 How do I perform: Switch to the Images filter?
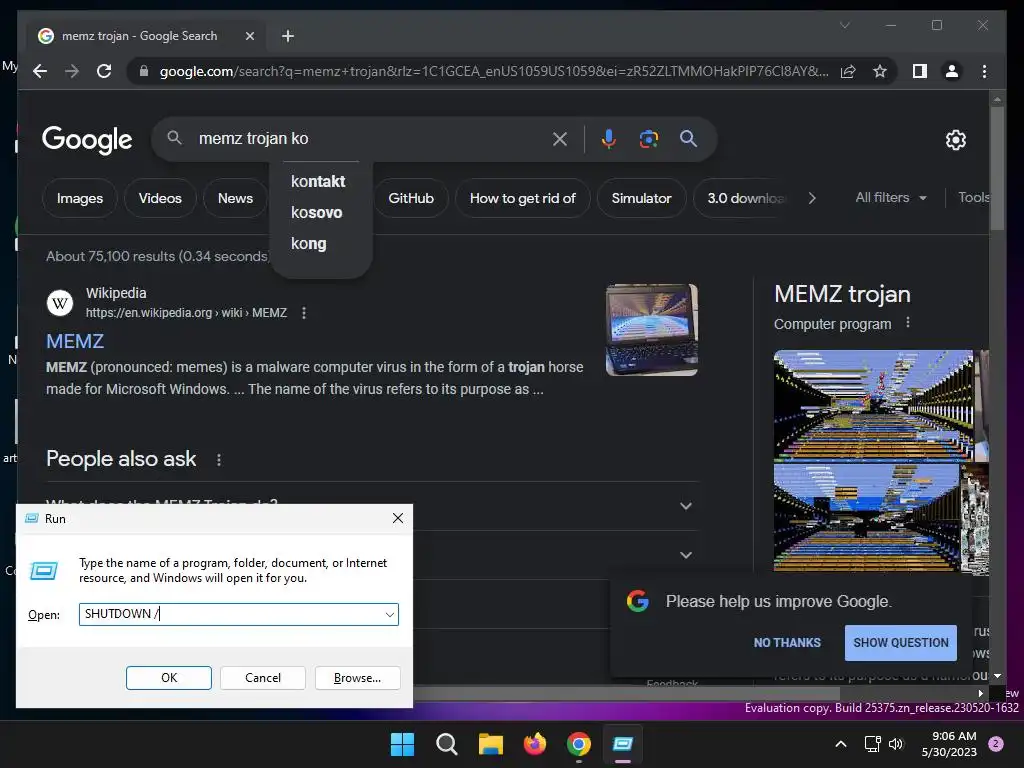[80, 198]
